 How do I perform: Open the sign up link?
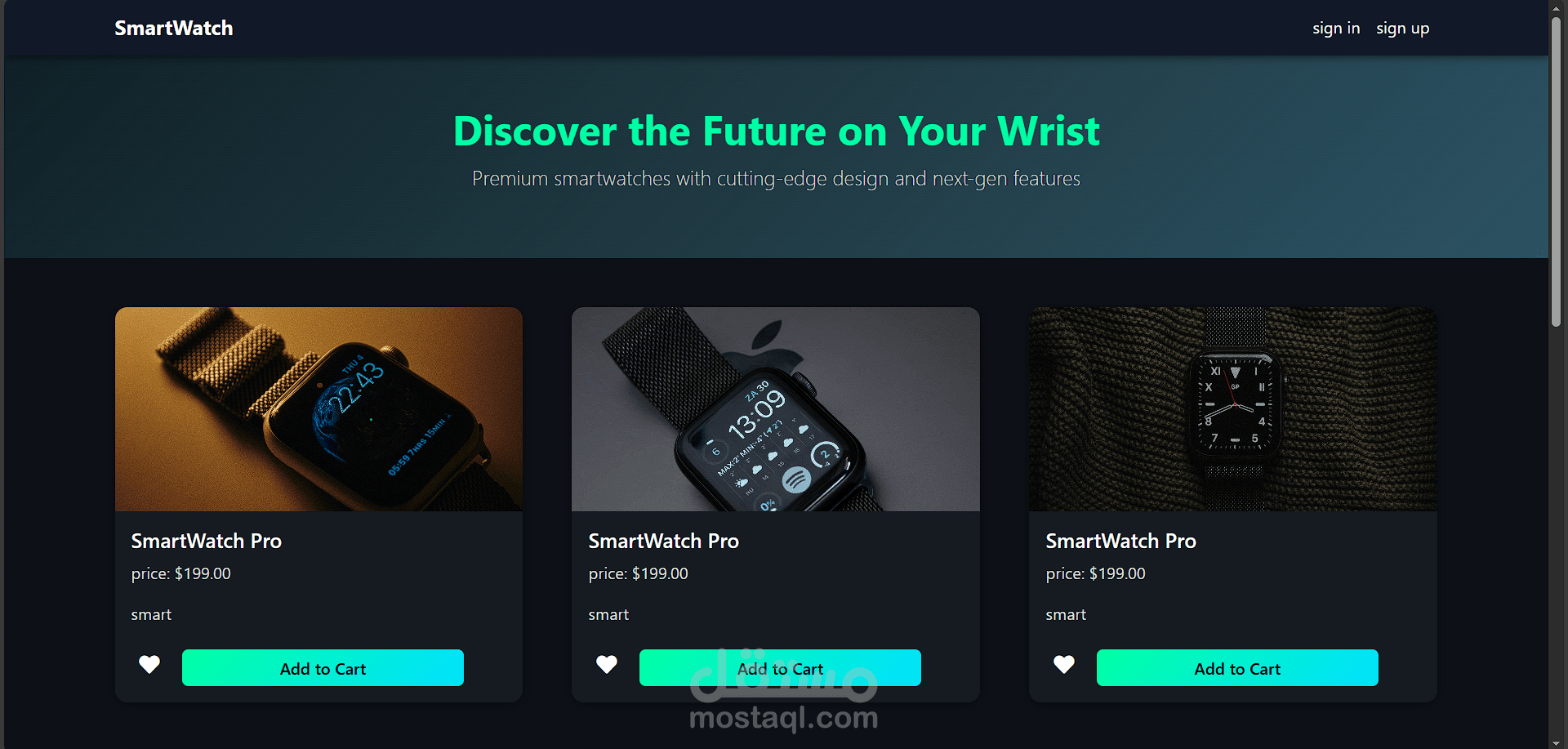[x=1402, y=29]
